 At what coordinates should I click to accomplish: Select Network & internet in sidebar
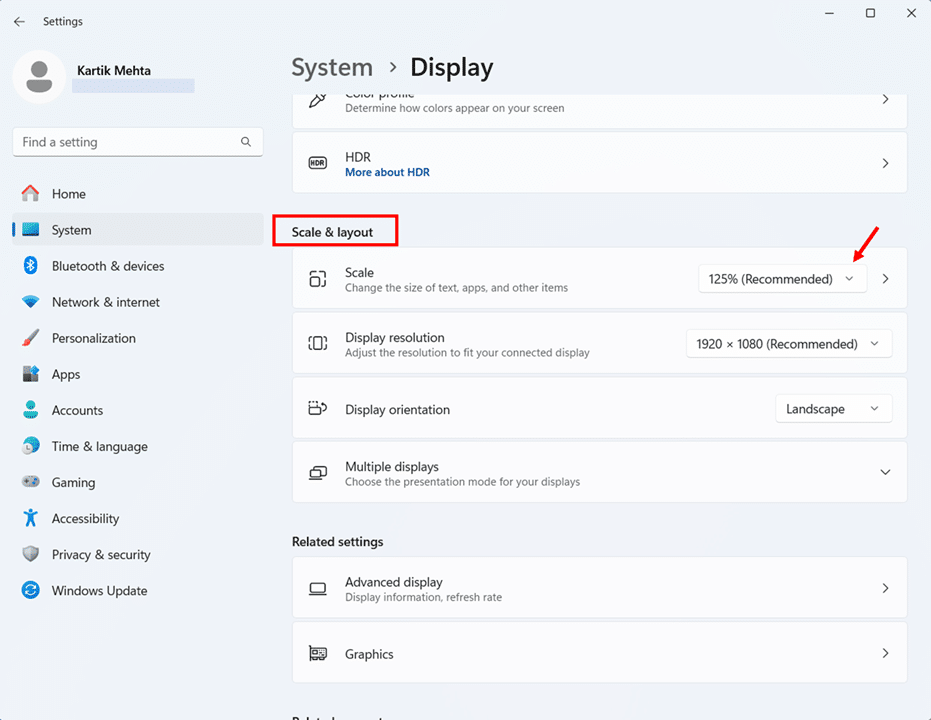[138, 302]
